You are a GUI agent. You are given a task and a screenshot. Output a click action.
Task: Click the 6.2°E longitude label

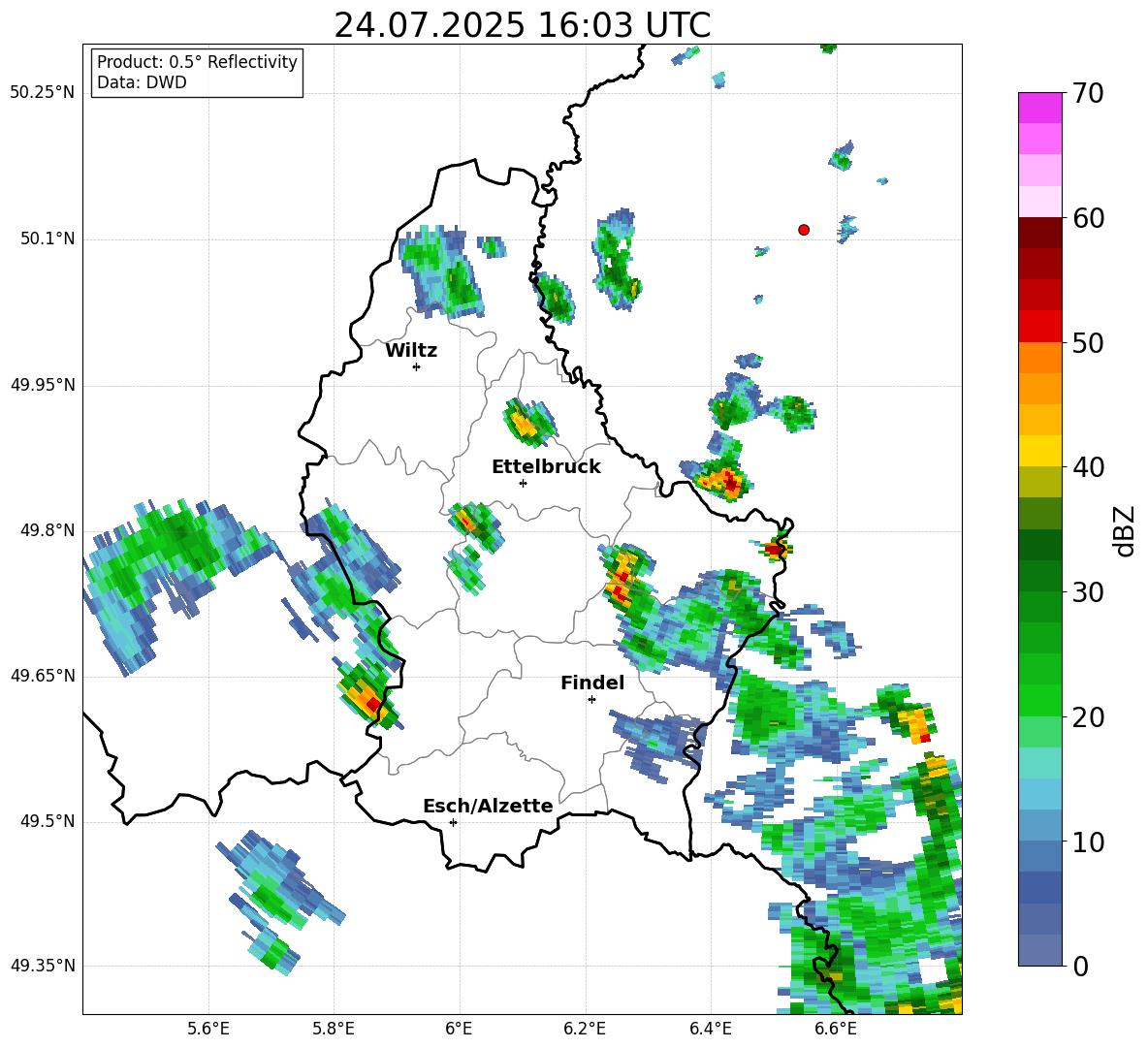coord(585,1029)
